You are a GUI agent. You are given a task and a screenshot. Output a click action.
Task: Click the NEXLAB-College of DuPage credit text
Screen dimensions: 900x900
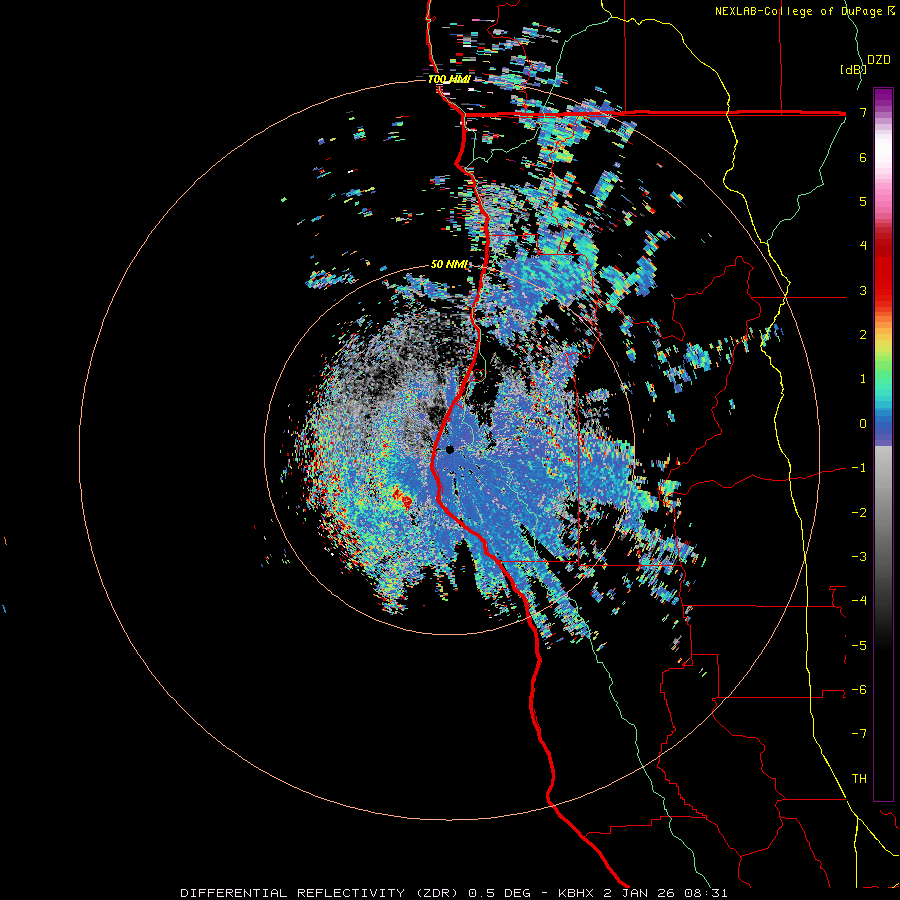801,11
